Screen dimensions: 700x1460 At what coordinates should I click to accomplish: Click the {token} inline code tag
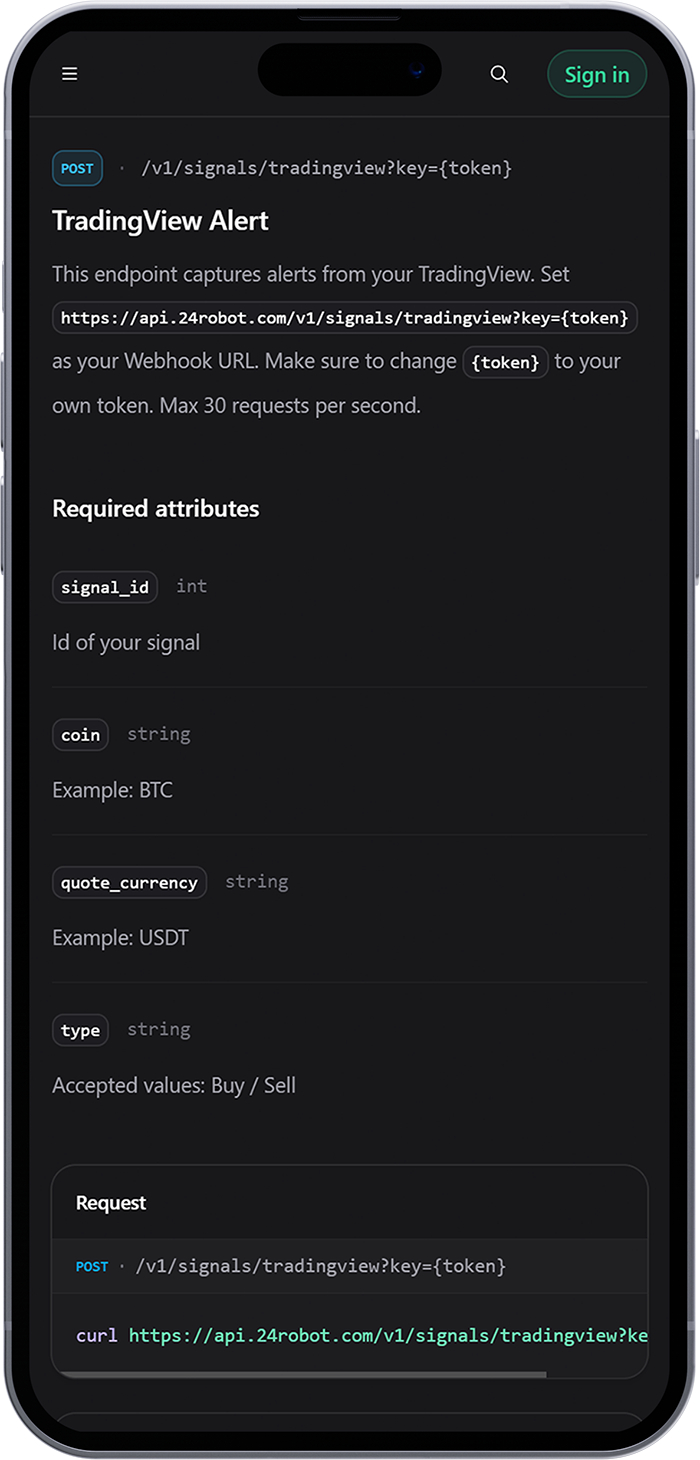point(505,362)
